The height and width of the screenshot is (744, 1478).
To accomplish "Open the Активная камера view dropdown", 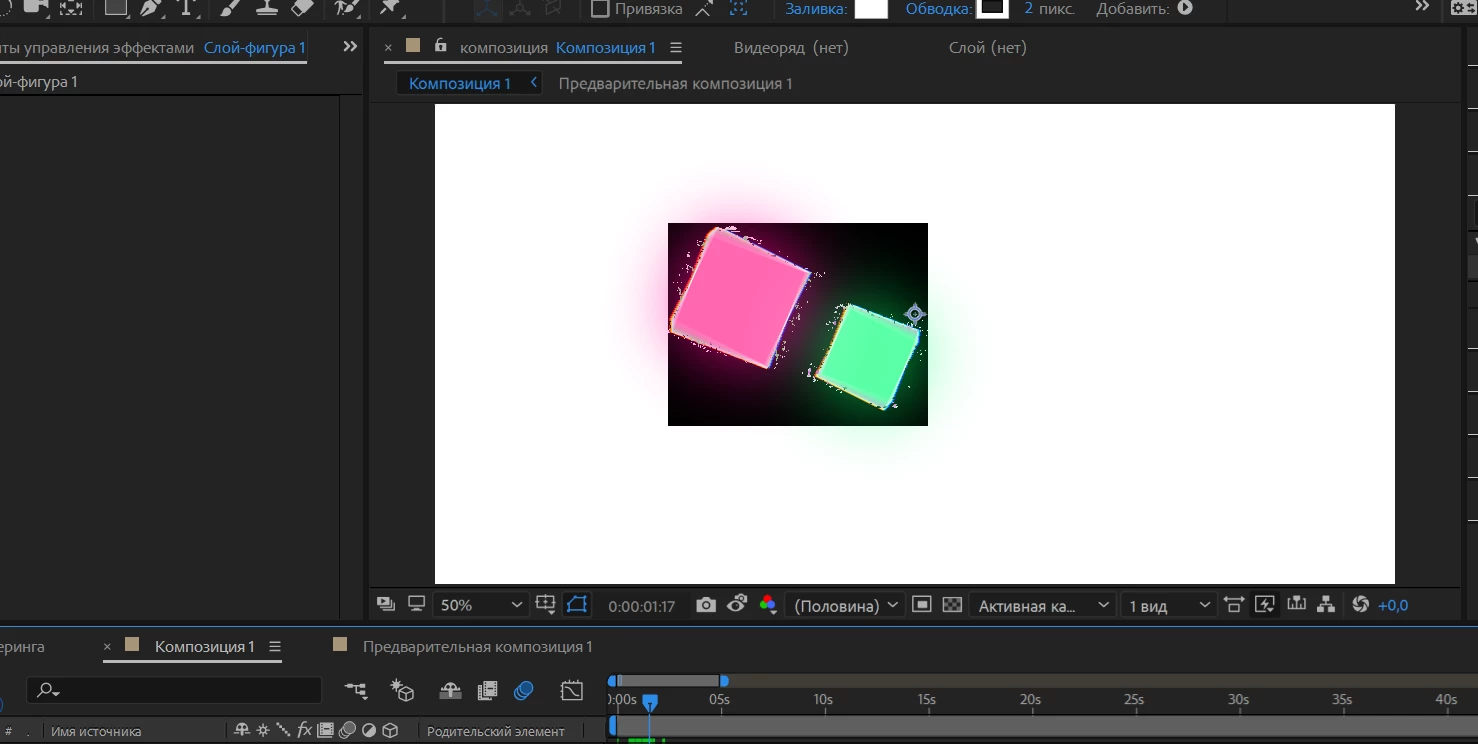I will point(1043,605).
